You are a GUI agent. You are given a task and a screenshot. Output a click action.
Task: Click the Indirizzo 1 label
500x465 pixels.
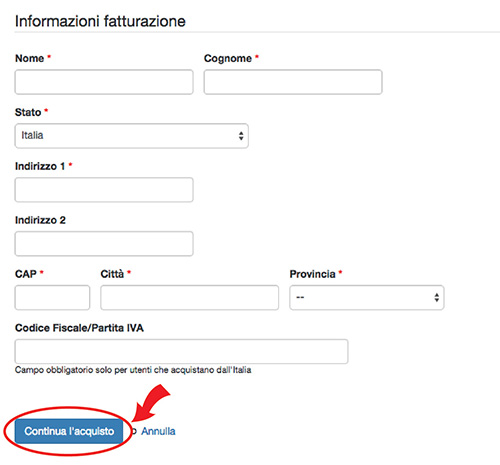click(40, 166)
